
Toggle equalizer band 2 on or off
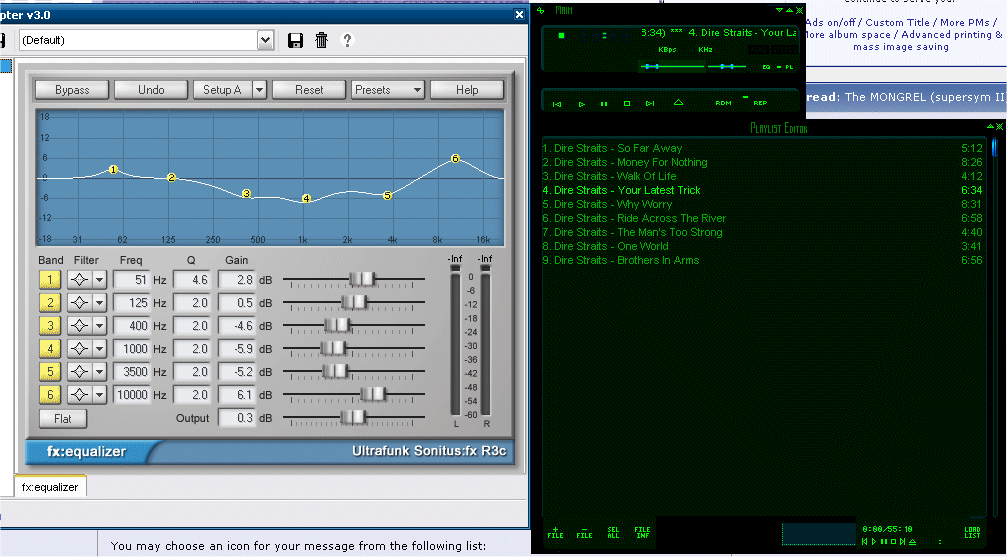pyautogui.click(x=49, y=303)
